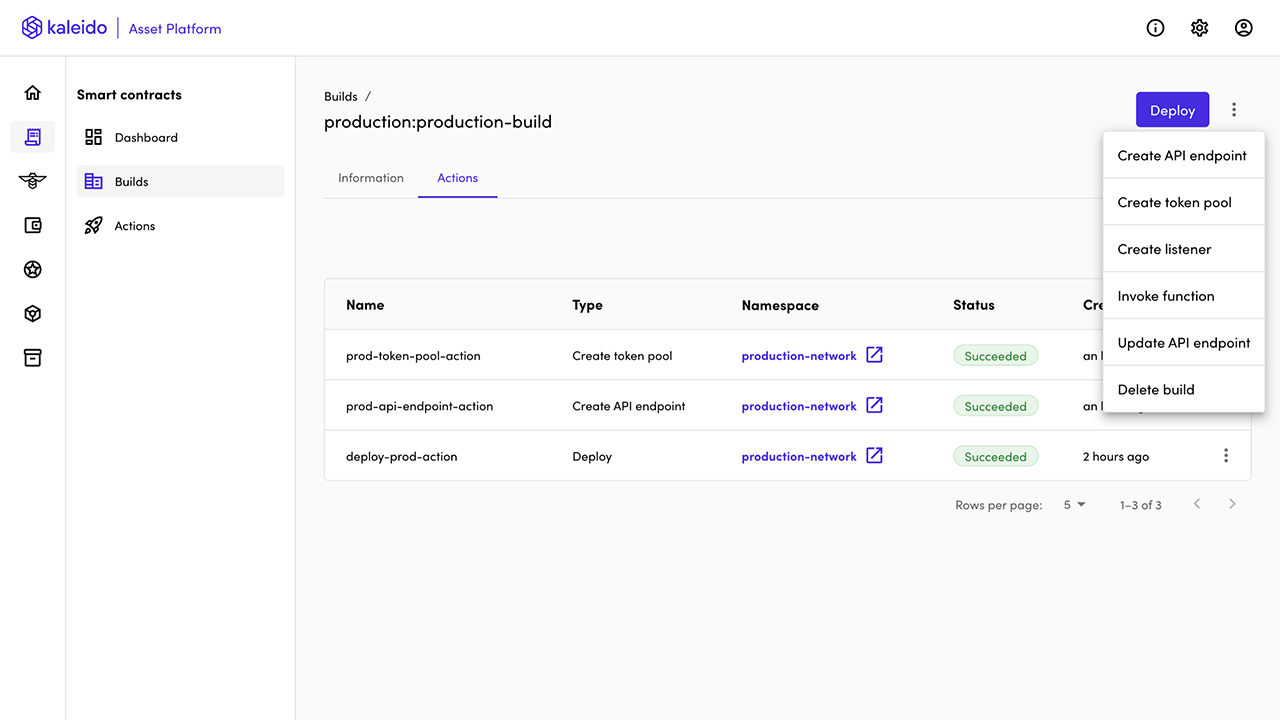
Task: Click the Builds breadcrumb link
Action: pyautogui.click(x=341, y=97)
